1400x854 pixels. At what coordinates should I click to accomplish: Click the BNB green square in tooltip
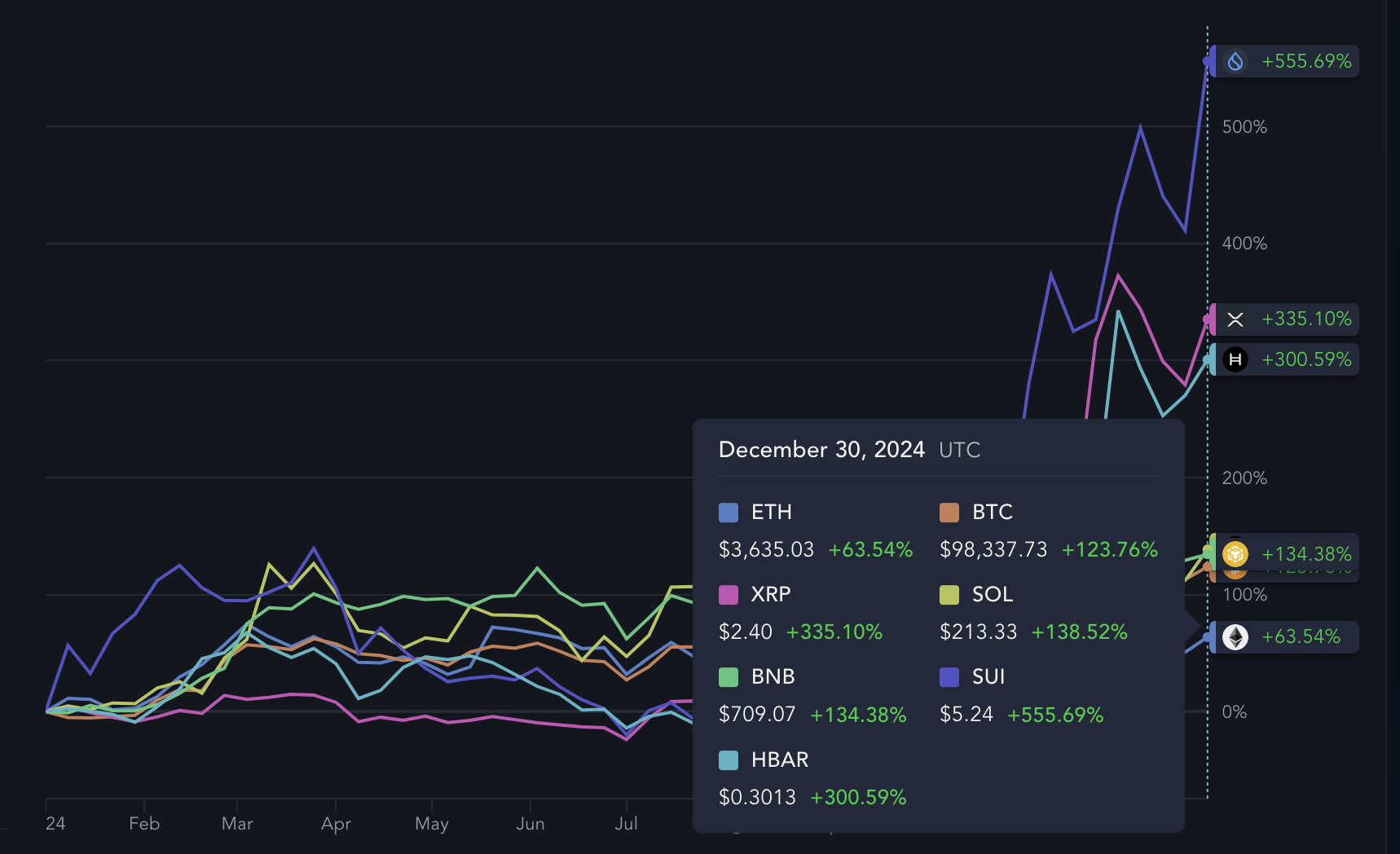(729, 677)
